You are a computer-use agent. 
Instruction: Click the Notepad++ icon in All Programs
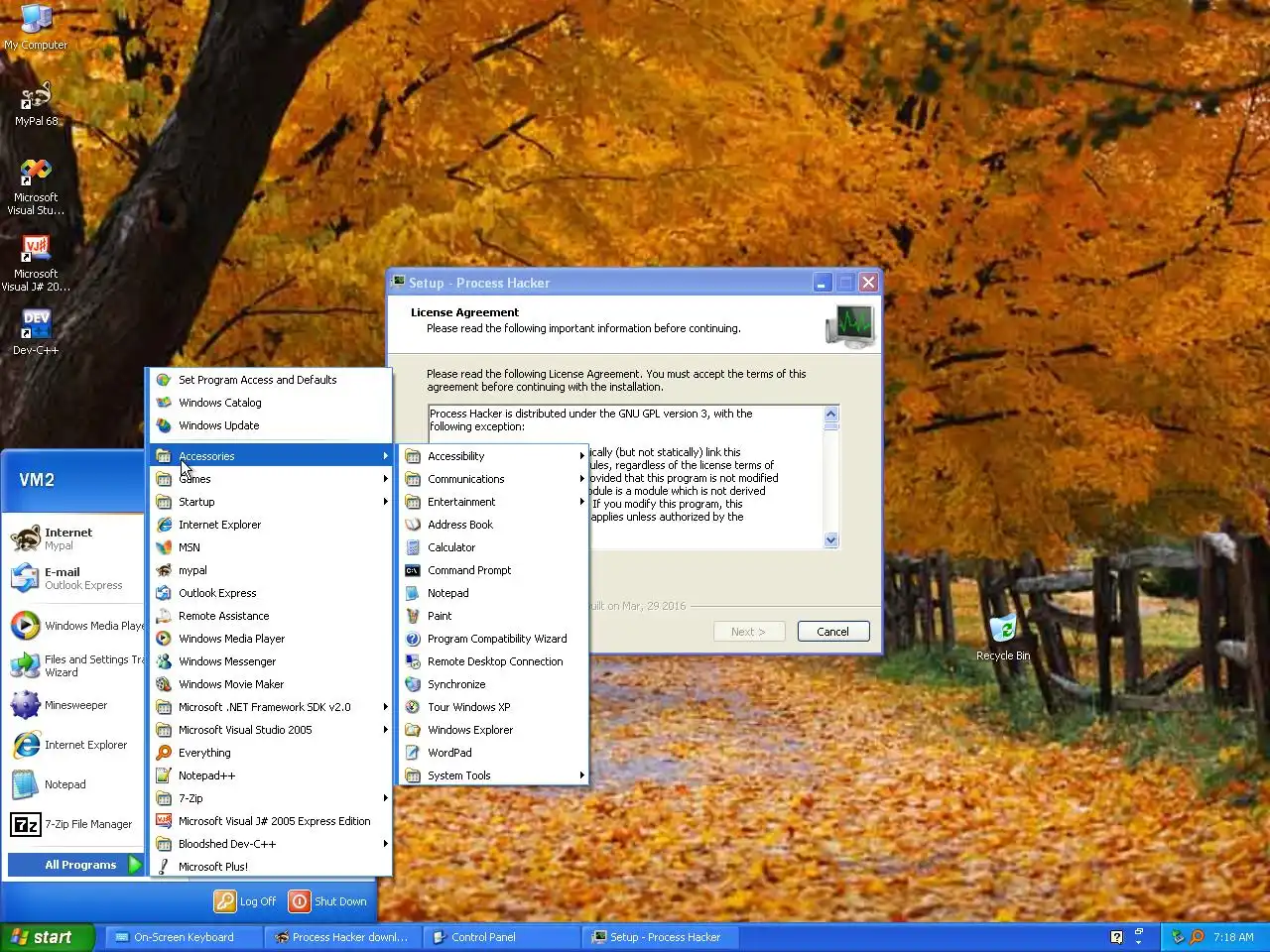pos(164,775)
